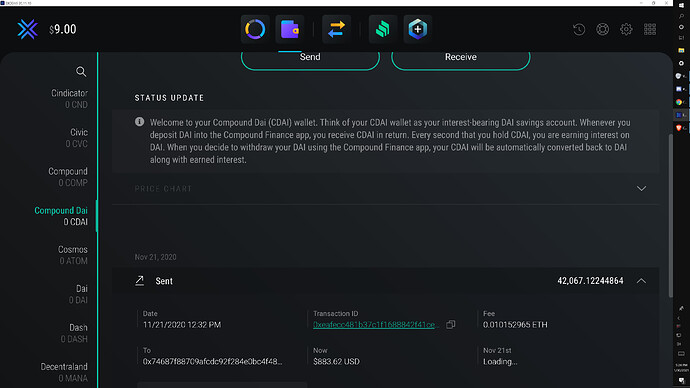Select Compound Dai in the asset list
This screenshot has height=388, width=690.
coord(61,216)
